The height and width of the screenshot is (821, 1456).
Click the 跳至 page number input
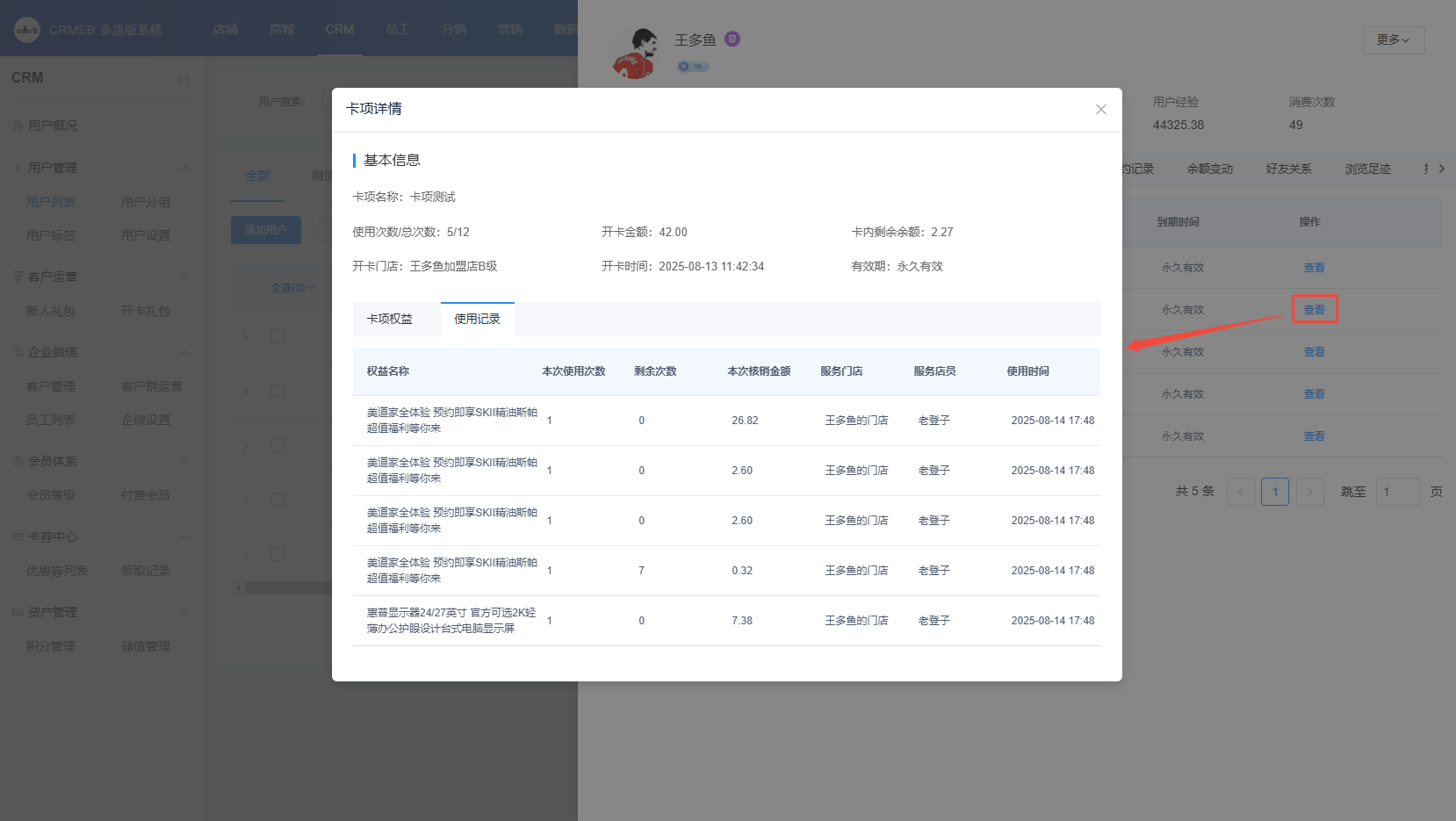1396,492
